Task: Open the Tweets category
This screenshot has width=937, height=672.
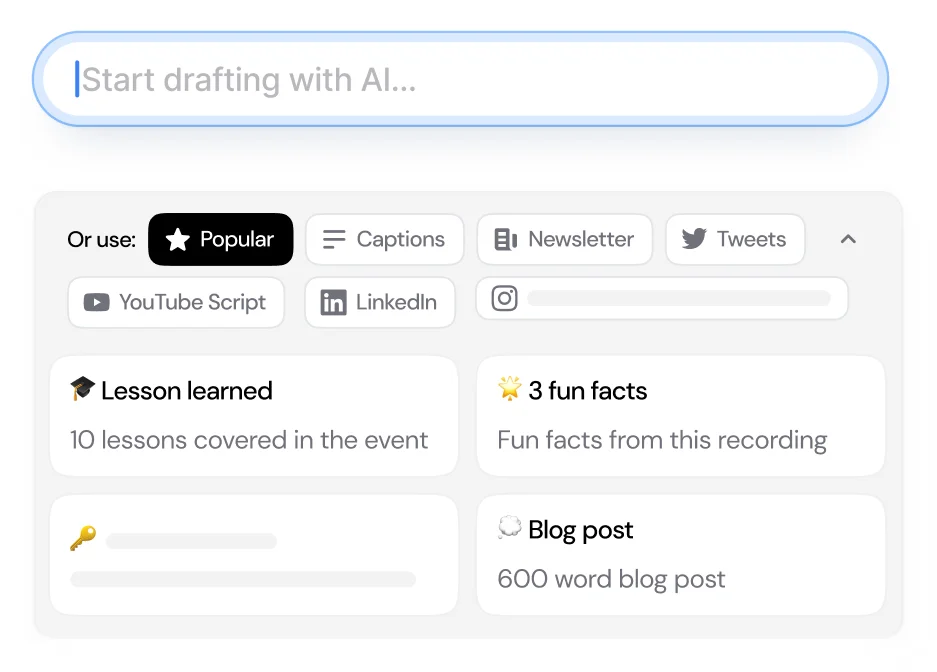Action: [735, 239]
